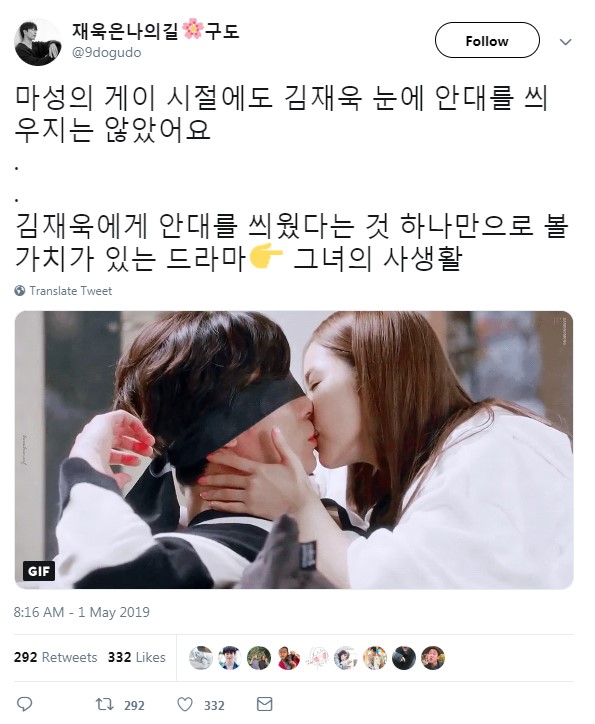Retweet using the retweet arrows icon
This screenshot has height=724, width=595.
104,704
